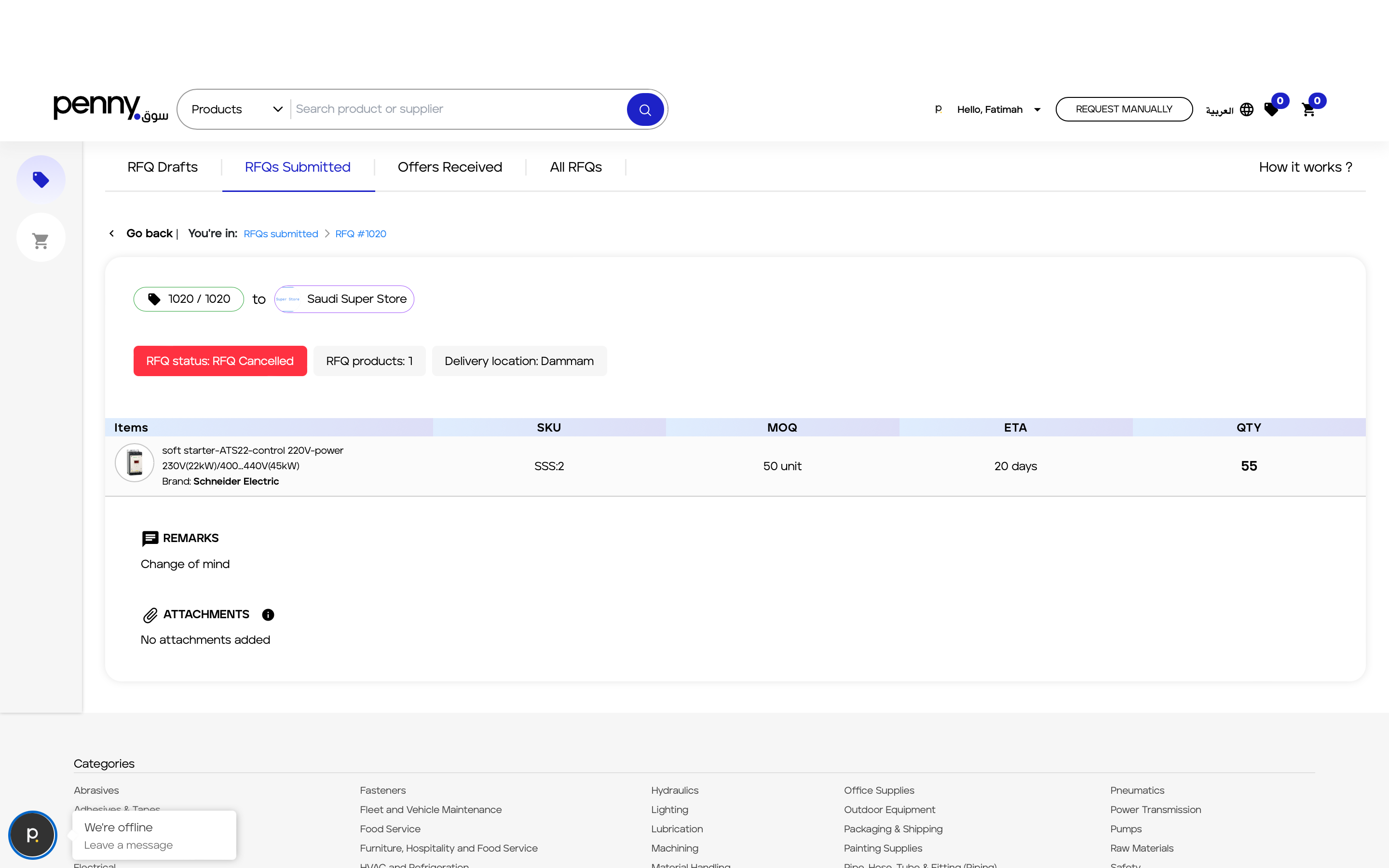Click the SSS:2 SKU value

tap(549, 466)
